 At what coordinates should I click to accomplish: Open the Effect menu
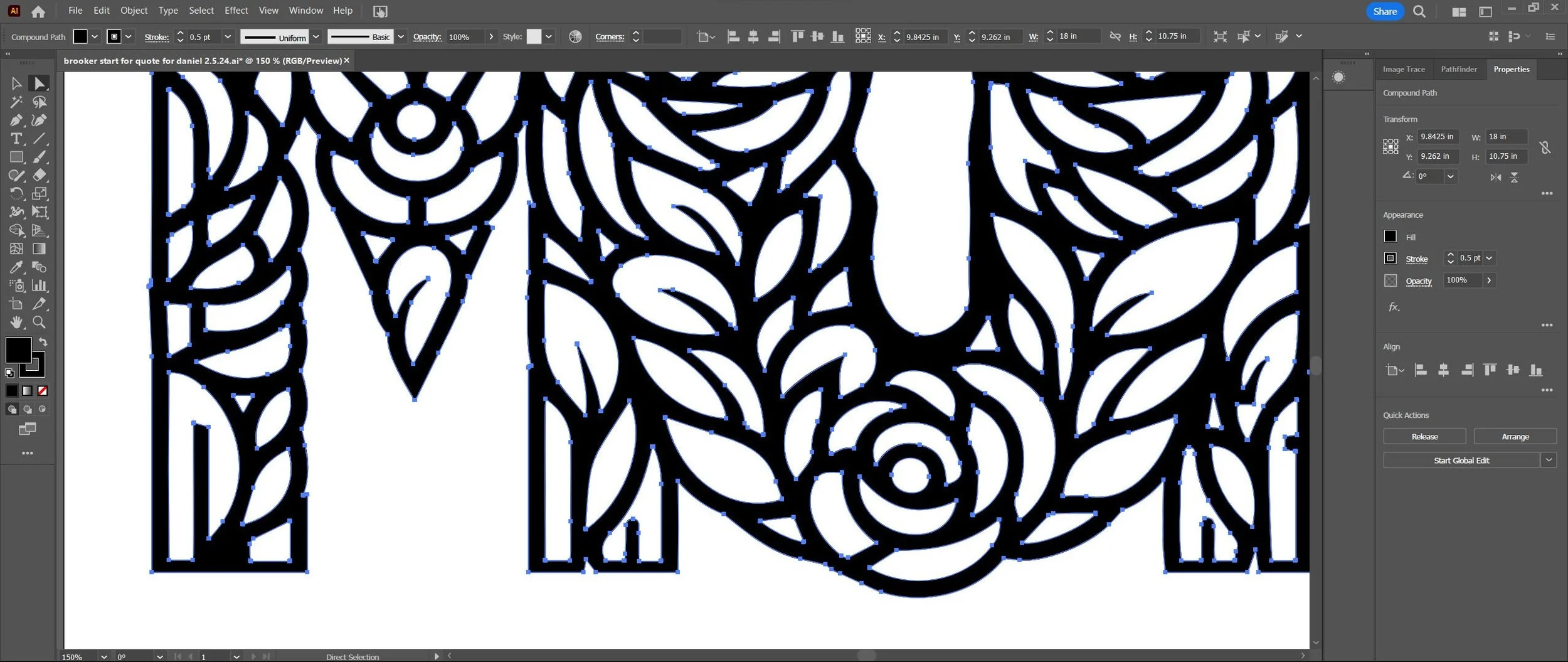click(x=236, y=11)
